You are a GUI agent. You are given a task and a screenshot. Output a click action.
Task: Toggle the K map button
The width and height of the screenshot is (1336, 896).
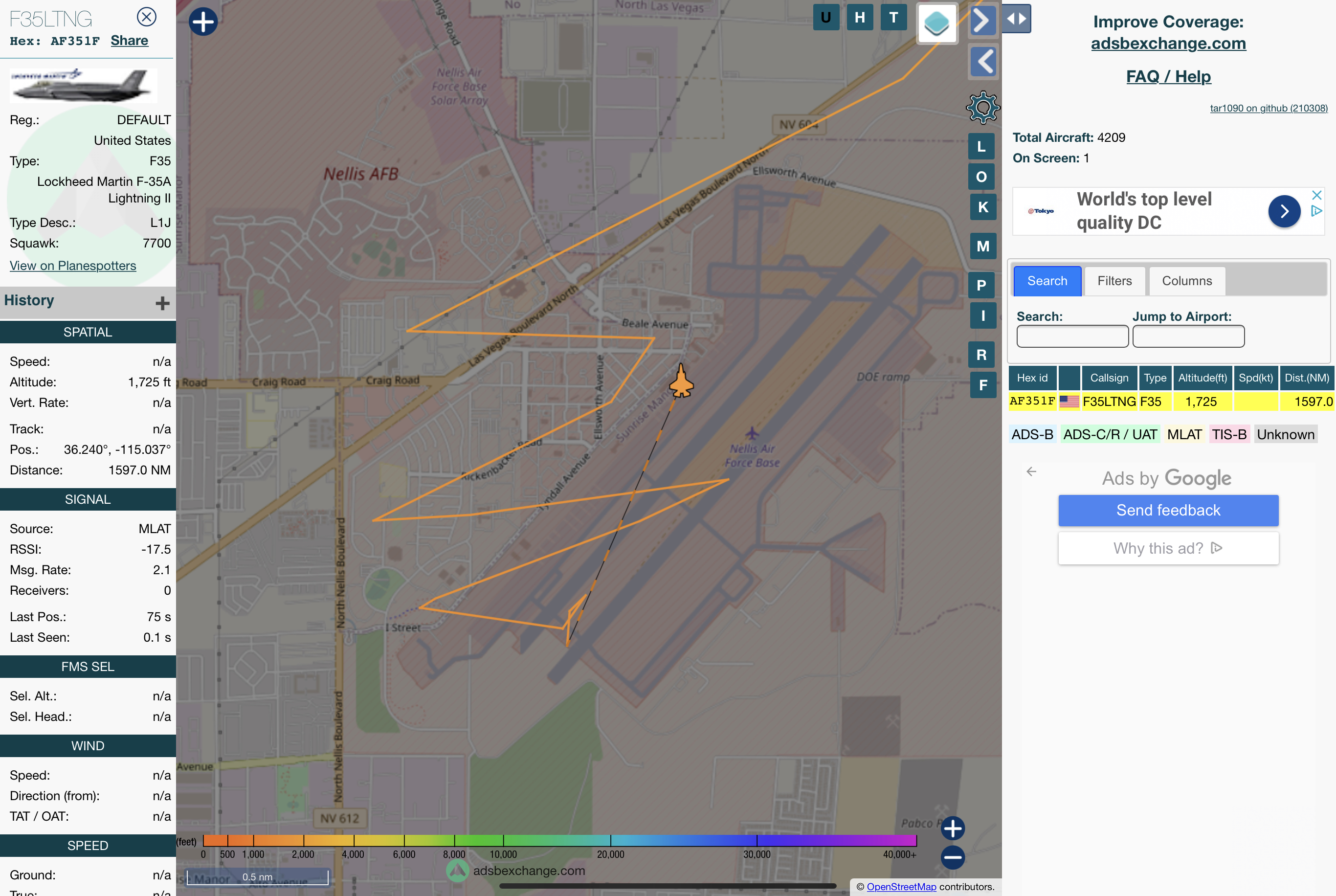983,207
